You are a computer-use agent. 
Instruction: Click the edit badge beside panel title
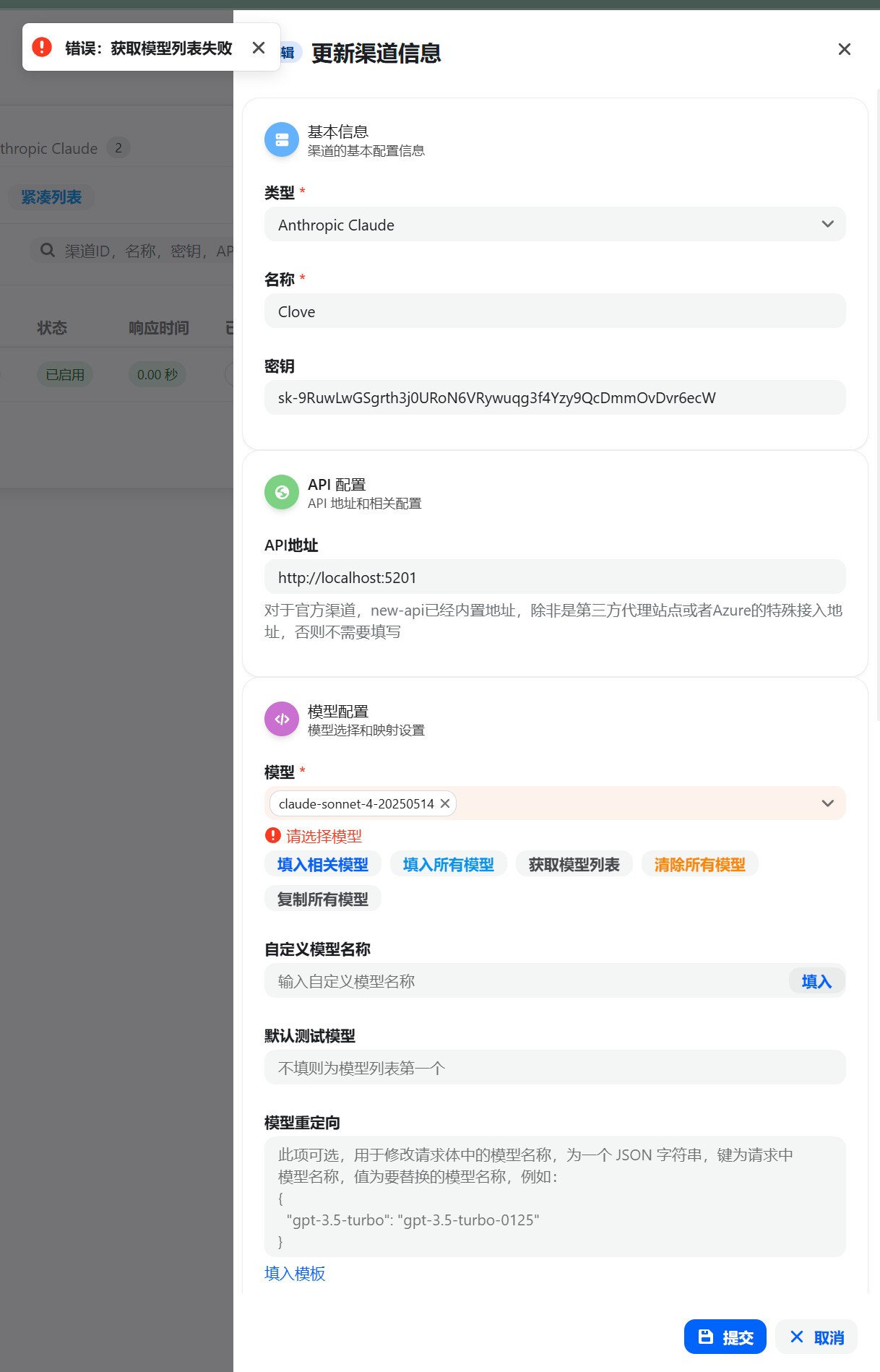pos(290,52)
